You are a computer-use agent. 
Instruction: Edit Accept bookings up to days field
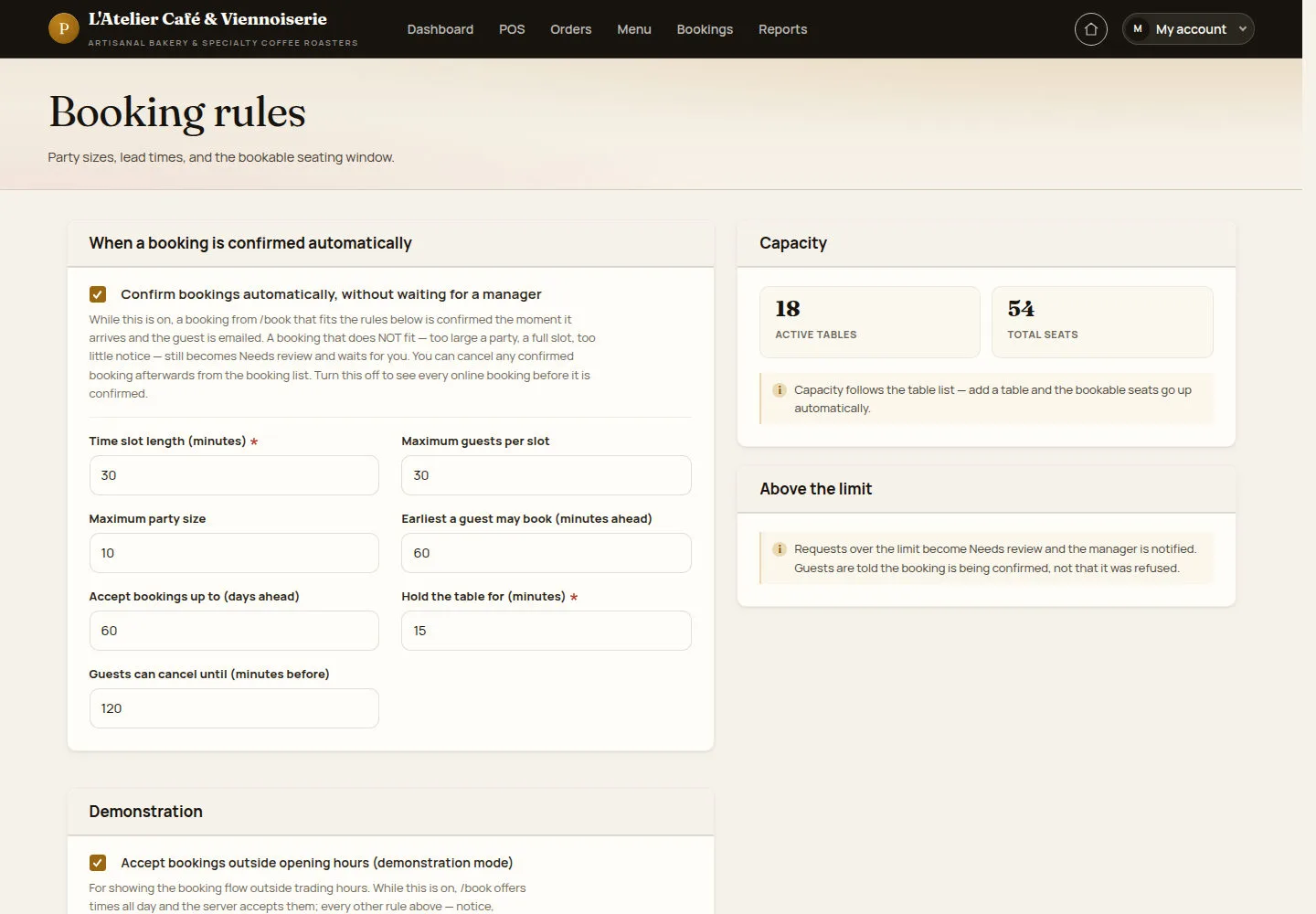234,631
